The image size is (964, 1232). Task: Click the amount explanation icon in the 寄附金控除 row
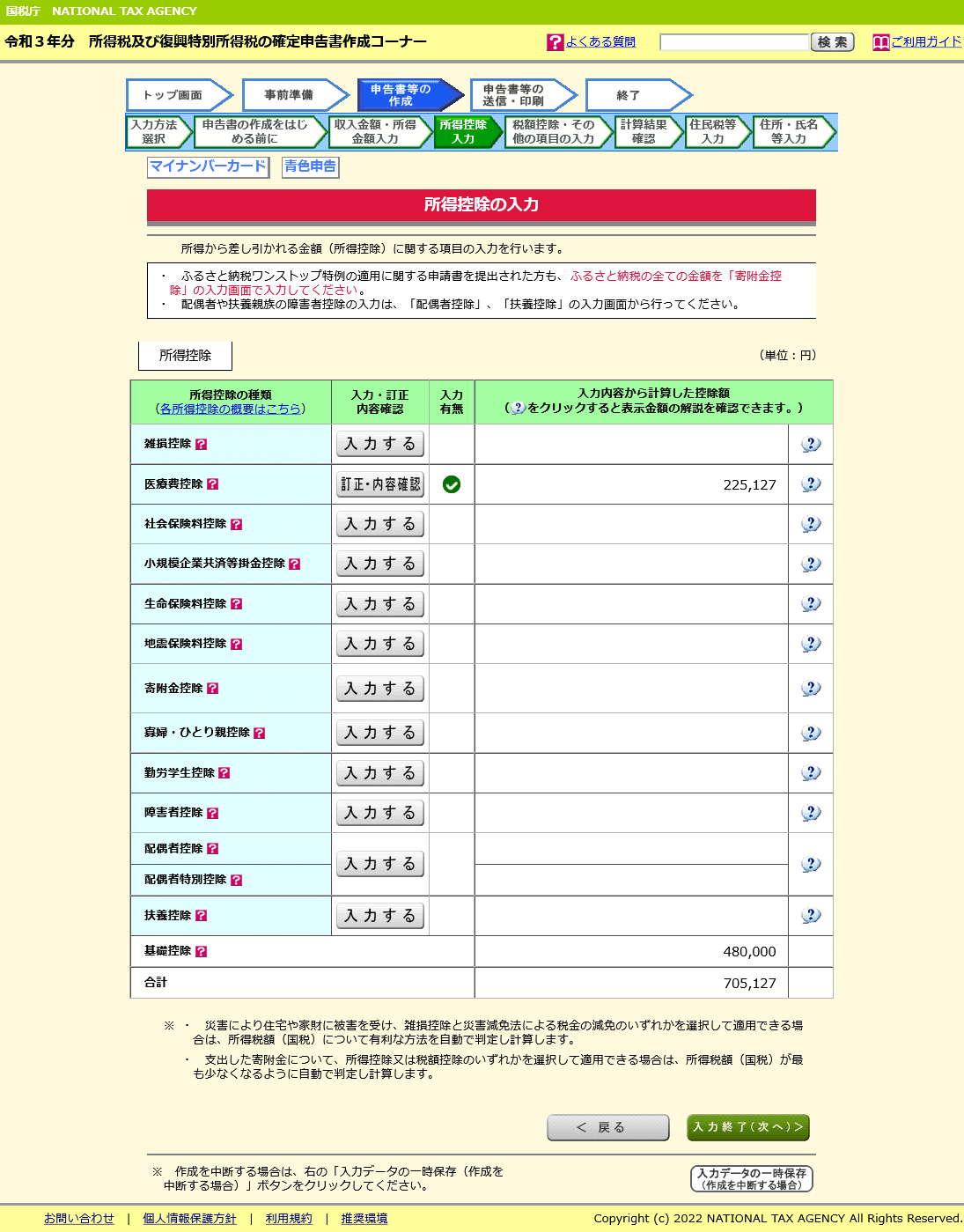click(809, 688)
